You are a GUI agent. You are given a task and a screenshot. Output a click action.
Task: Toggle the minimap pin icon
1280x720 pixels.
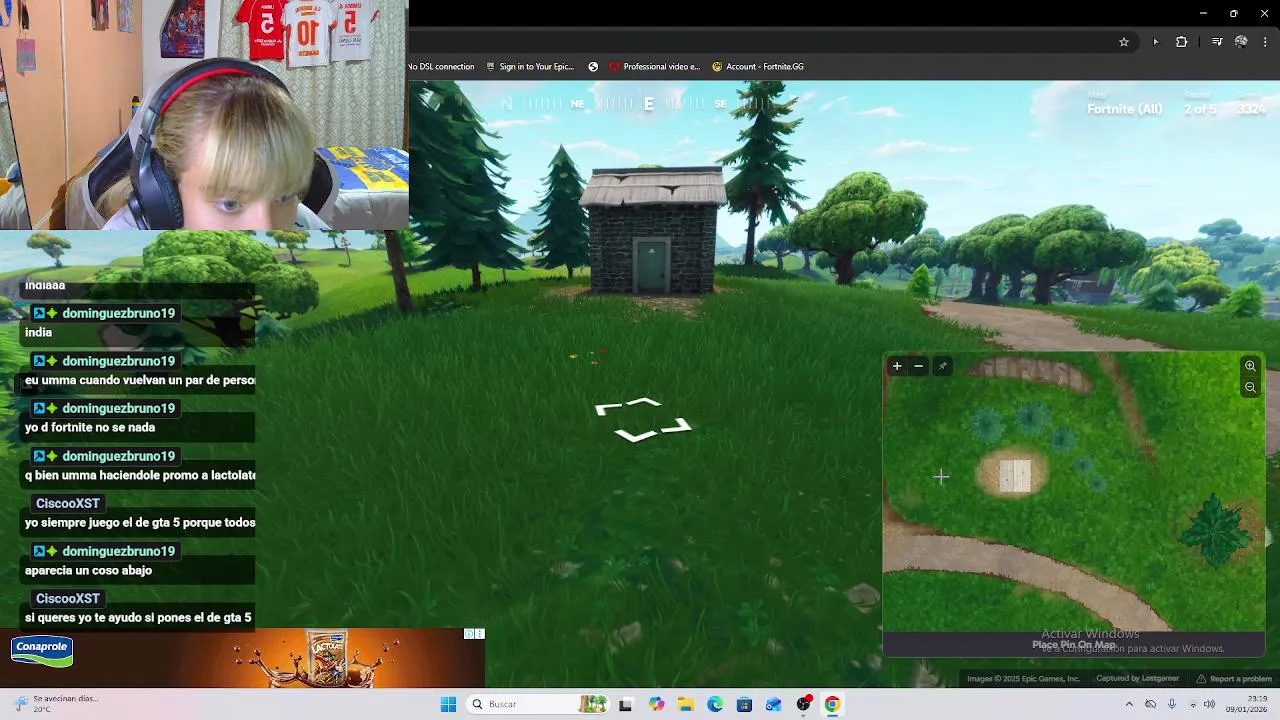coord(942,366)
